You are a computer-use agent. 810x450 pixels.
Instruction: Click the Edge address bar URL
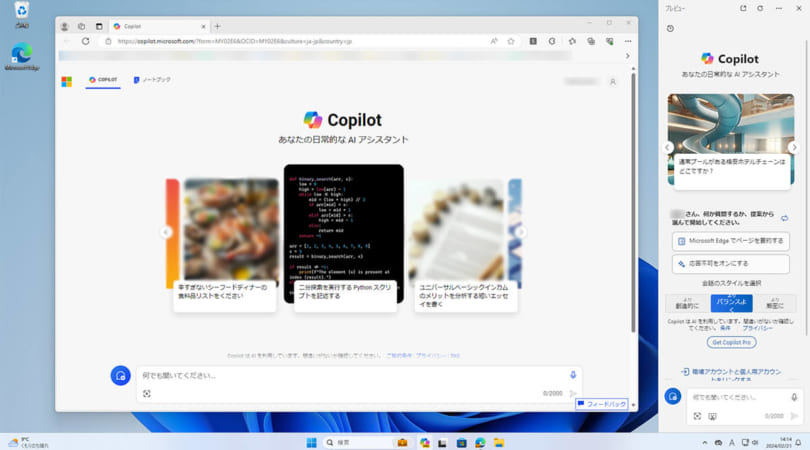click(x=235, y=41)
